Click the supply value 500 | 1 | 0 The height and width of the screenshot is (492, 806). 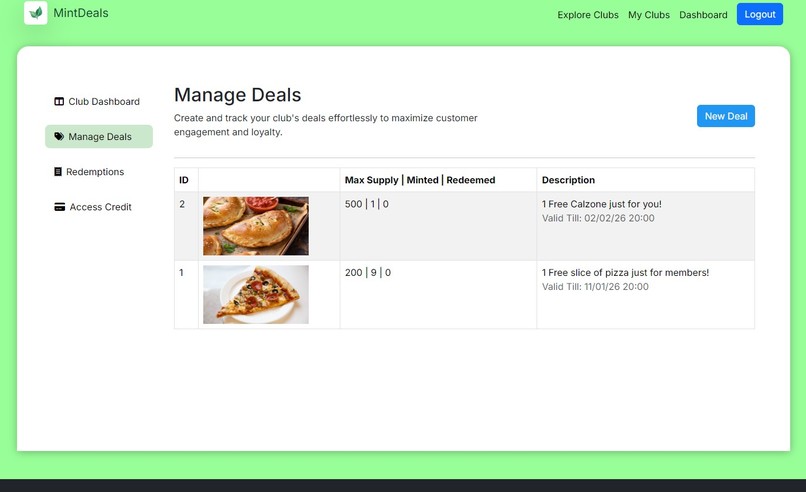367,204
